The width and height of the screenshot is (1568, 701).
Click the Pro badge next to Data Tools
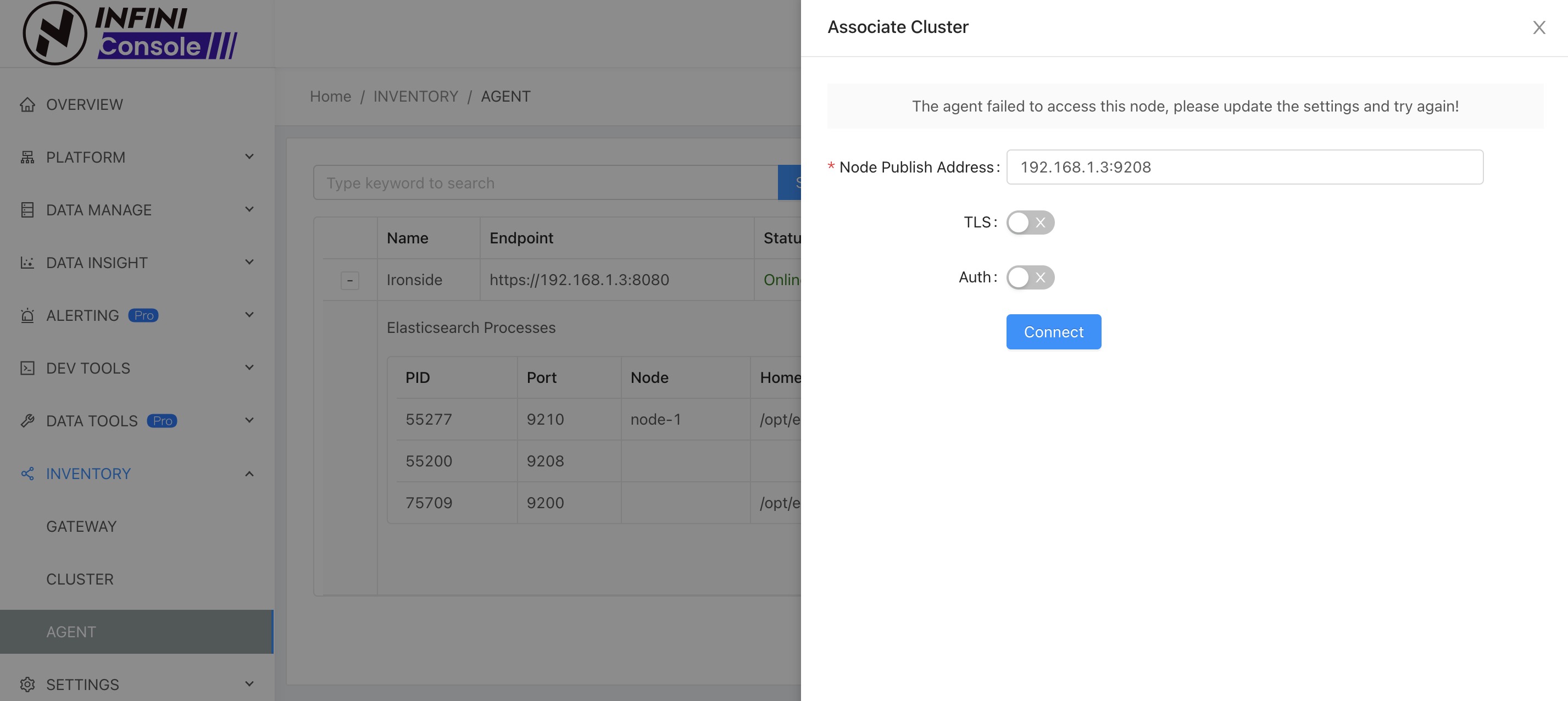pyautogui.click(x=162, y=421)
